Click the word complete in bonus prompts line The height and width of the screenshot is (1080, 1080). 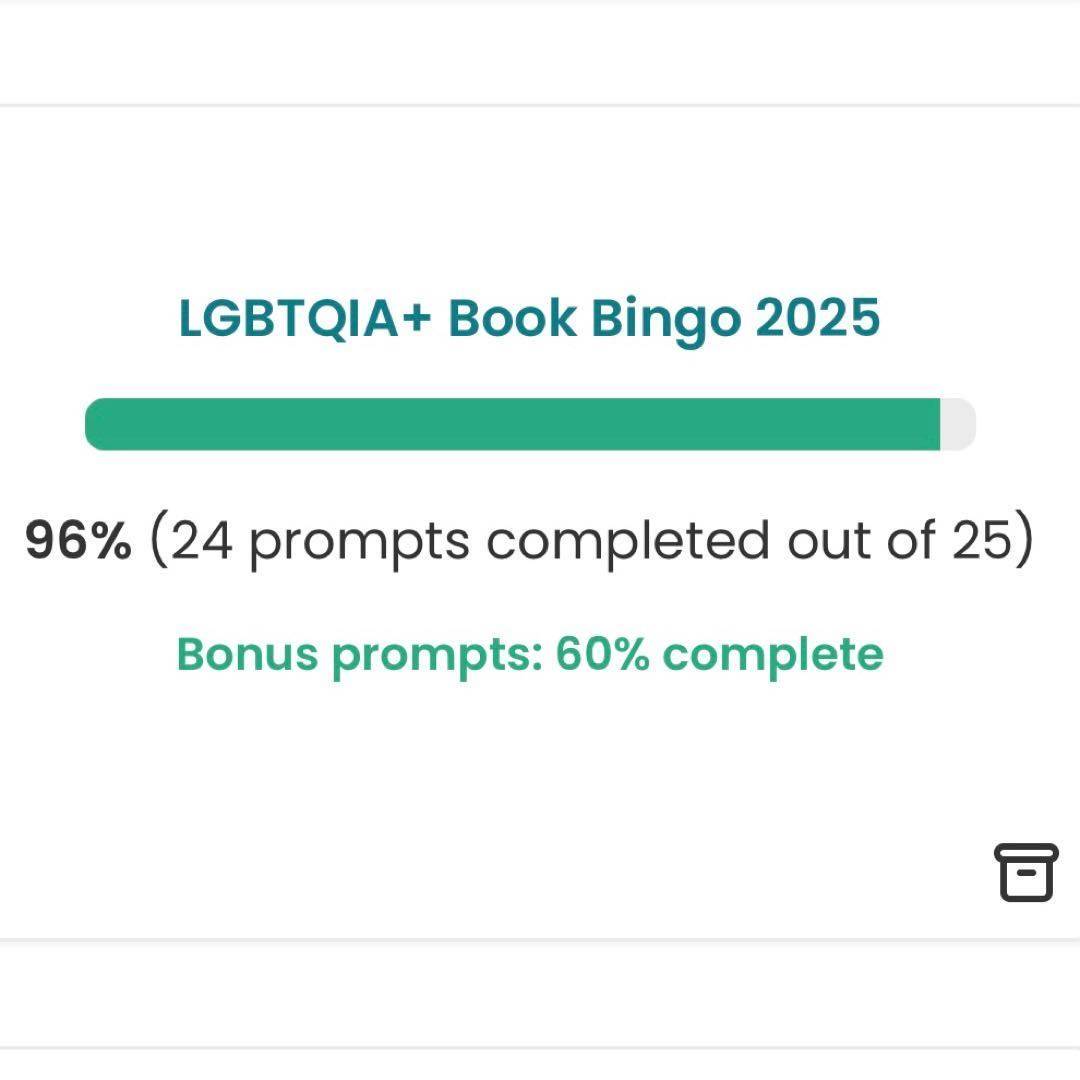773,655
